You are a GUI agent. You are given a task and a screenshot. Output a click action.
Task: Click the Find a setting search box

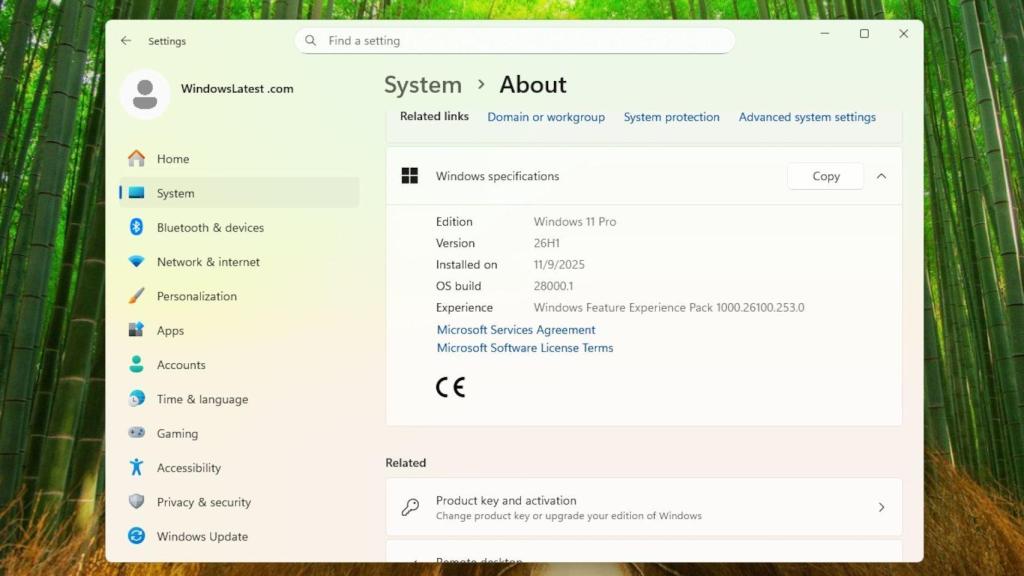pos(514,40)
